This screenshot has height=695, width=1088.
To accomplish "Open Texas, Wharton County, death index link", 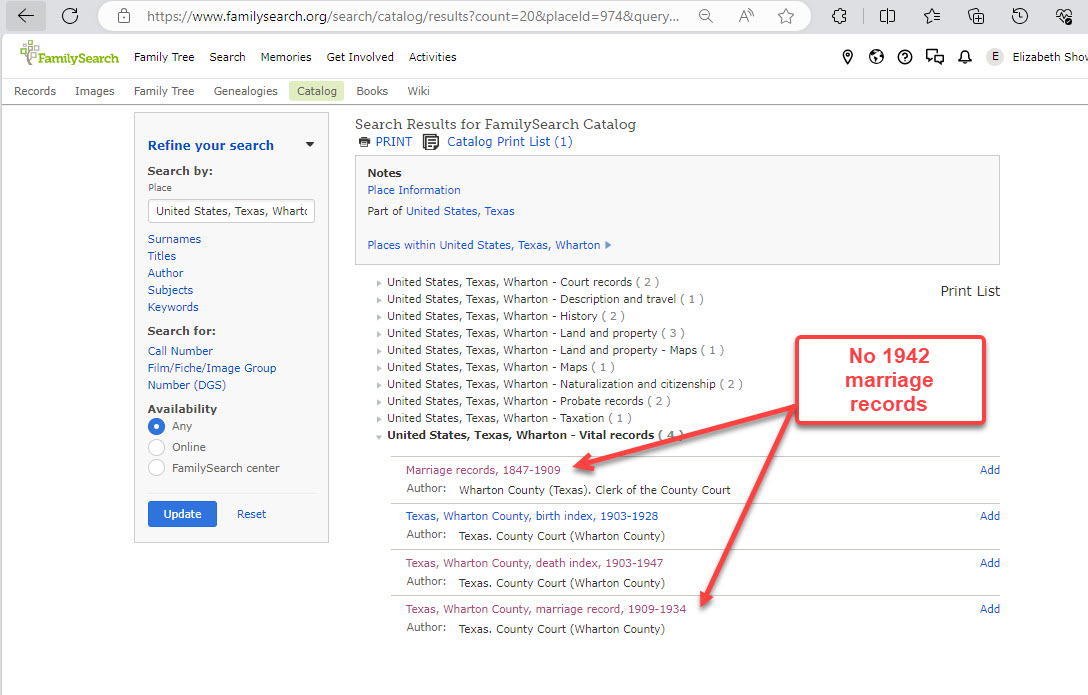I will point(534,563).
